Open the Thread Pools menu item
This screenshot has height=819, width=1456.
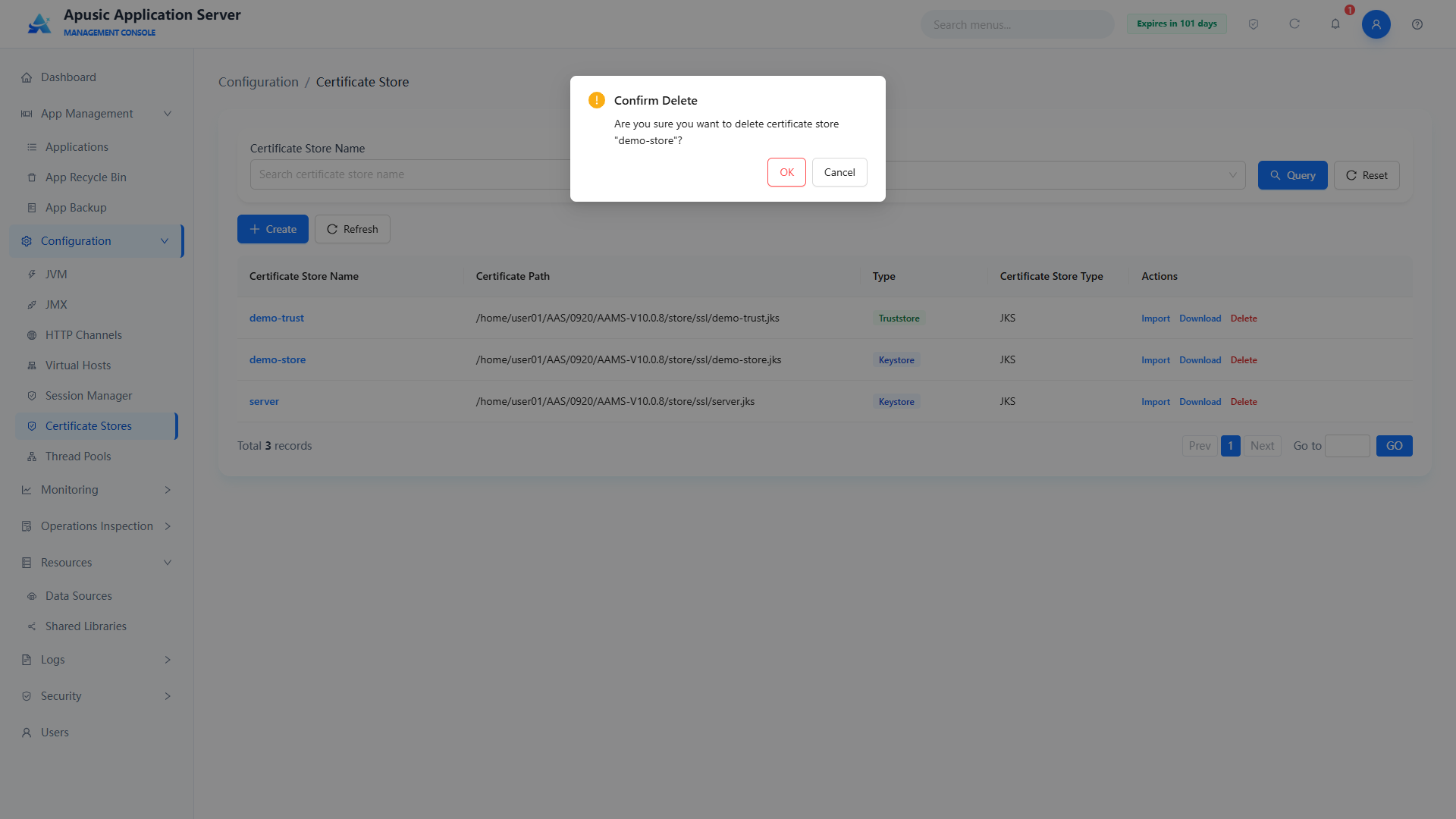point(96,457)
